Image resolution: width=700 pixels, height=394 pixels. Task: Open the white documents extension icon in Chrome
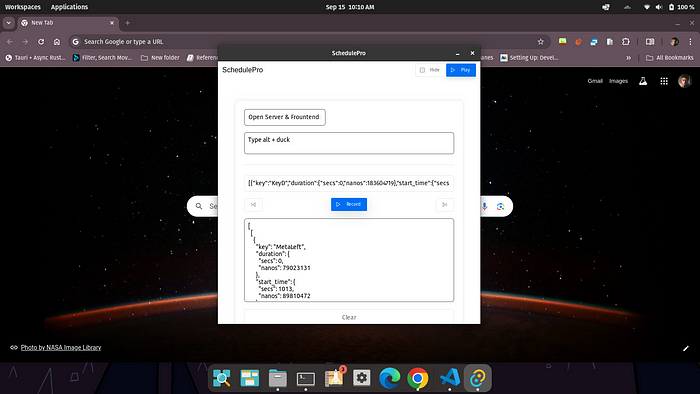tap(610, 41)
